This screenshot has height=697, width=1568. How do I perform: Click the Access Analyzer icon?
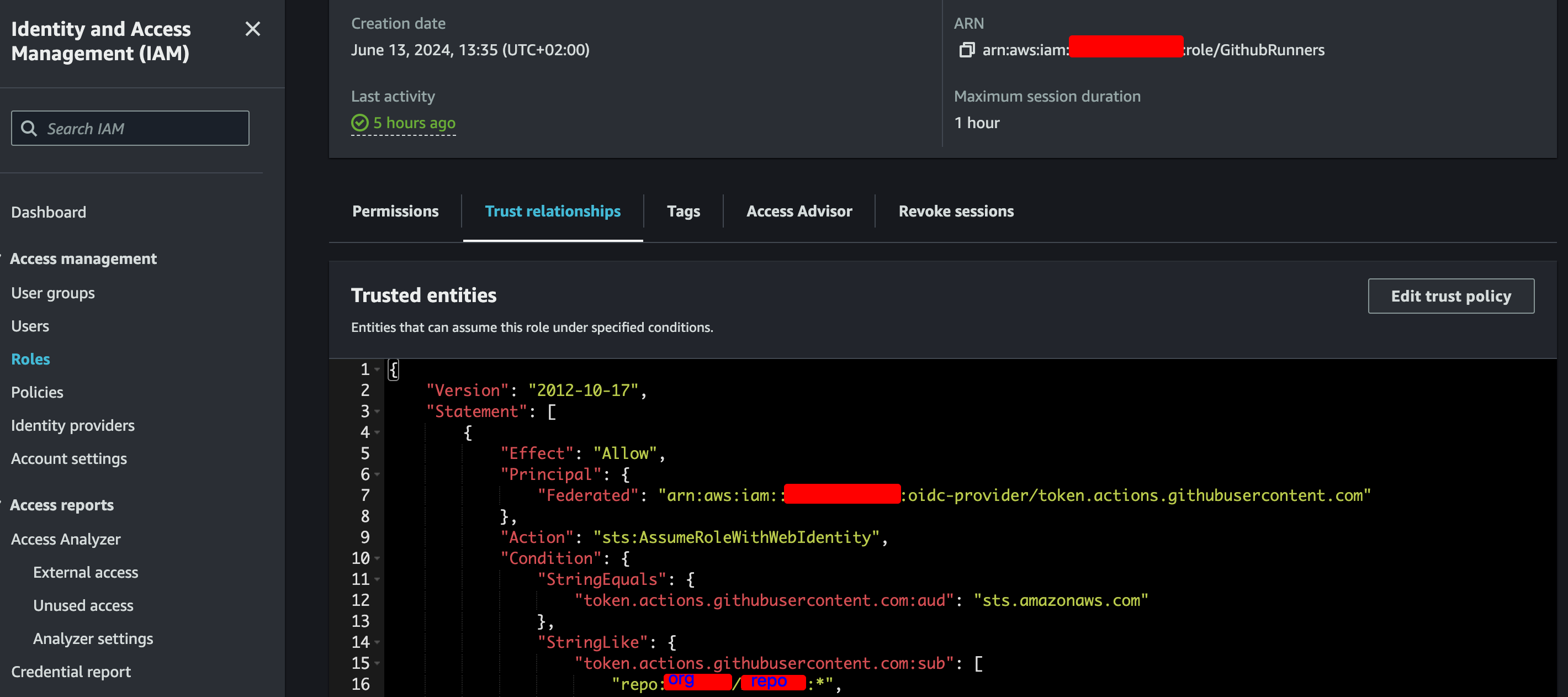coord(66,538)
